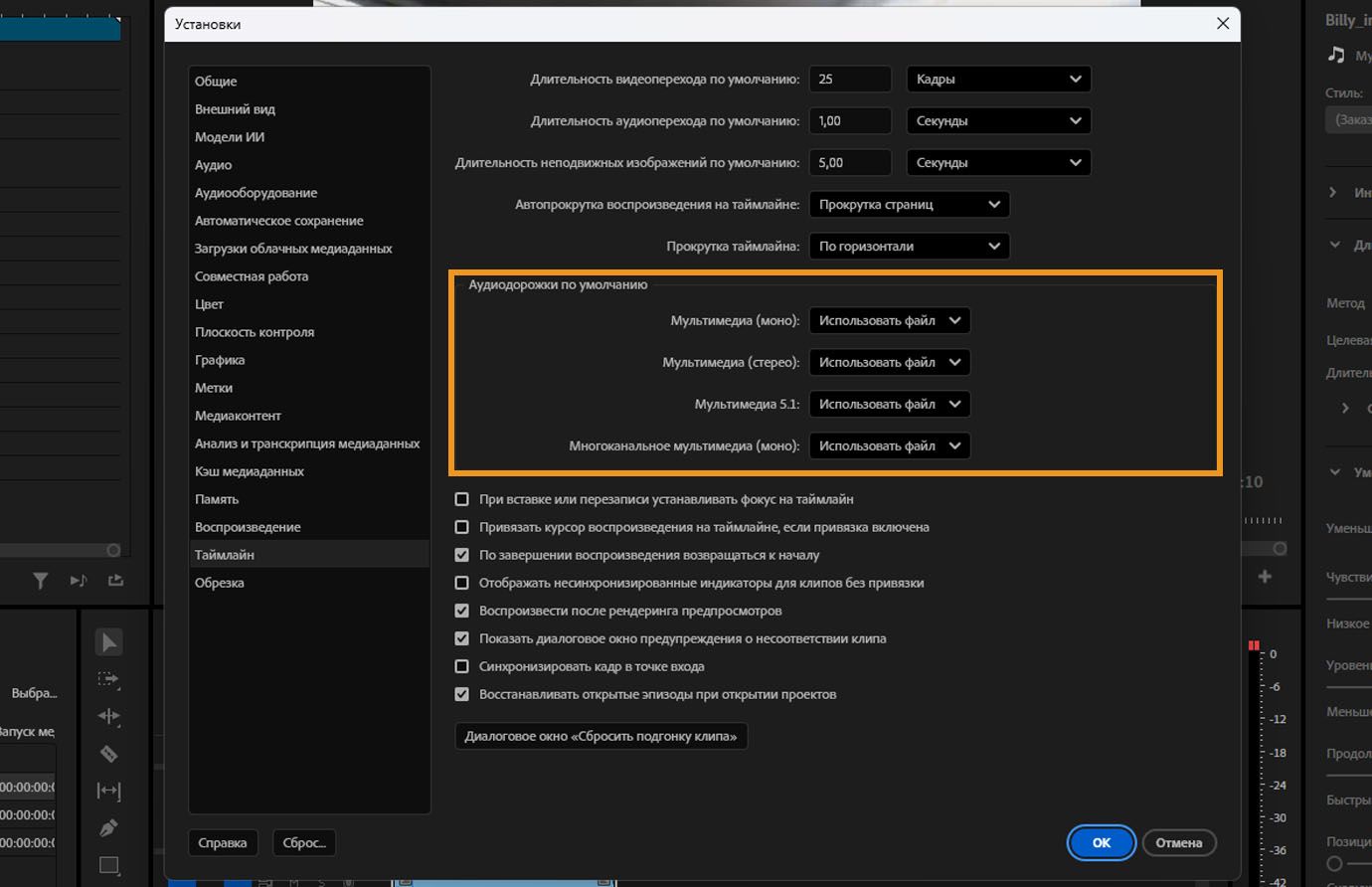Pick the Razor tool

click(108, 754)
